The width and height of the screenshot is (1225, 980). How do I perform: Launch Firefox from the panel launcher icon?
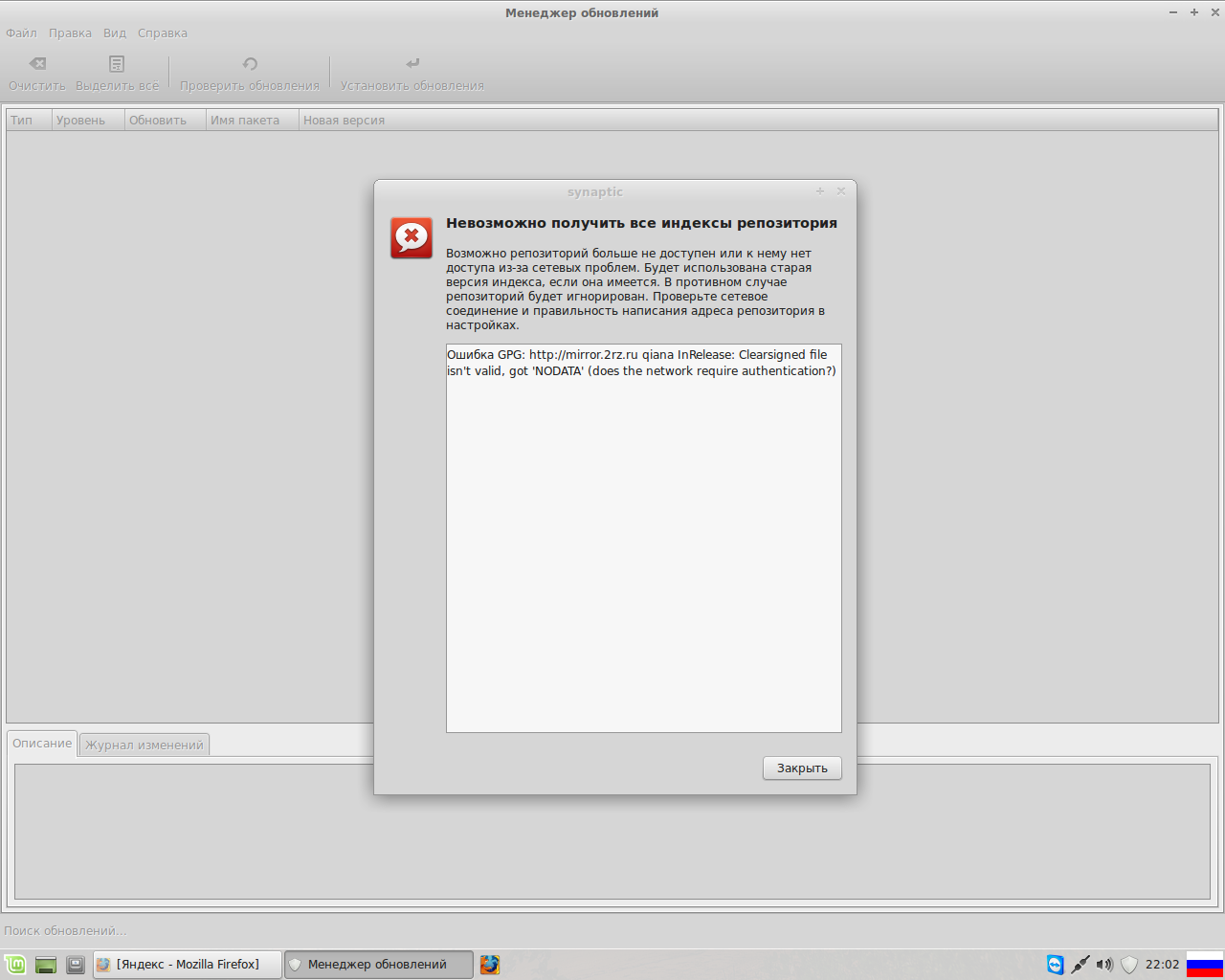490,965
